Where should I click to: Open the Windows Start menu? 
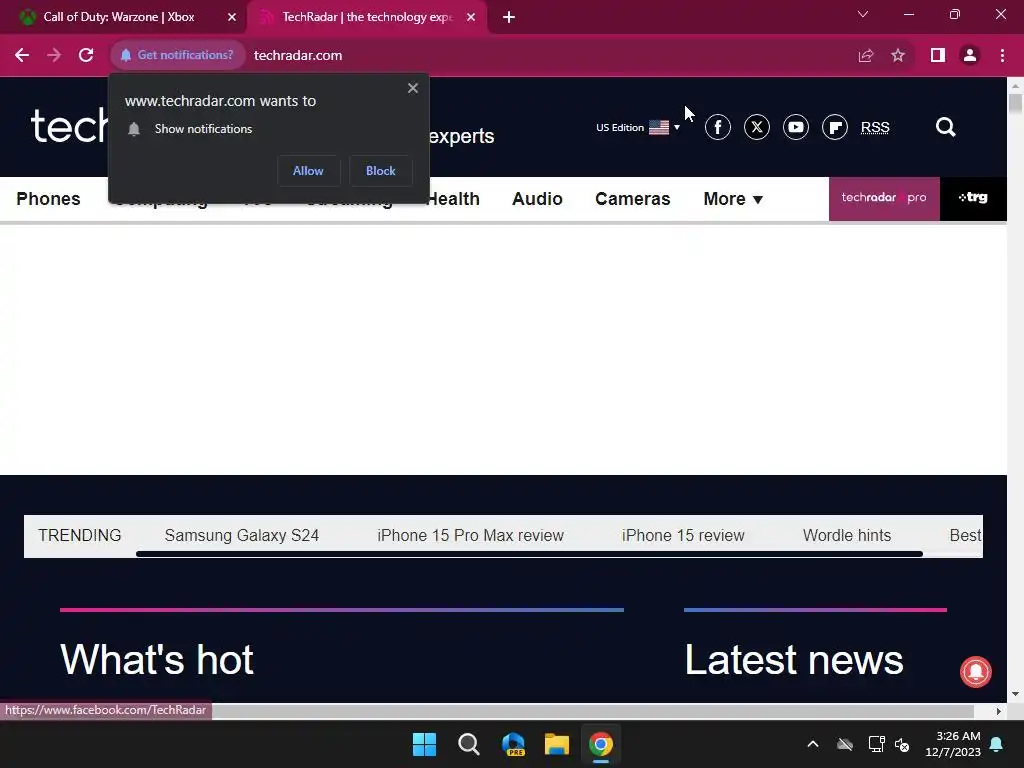point(424,744)
